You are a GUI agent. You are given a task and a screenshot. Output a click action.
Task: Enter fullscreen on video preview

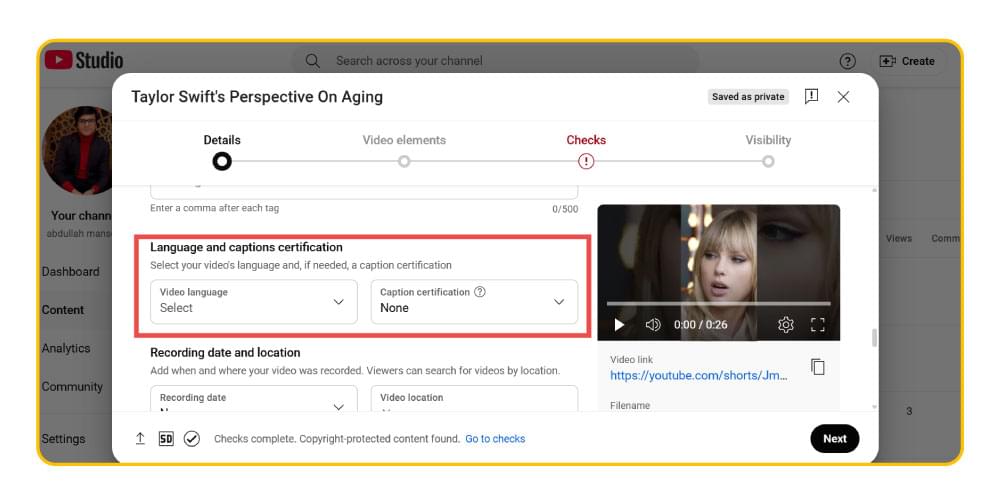818,325
